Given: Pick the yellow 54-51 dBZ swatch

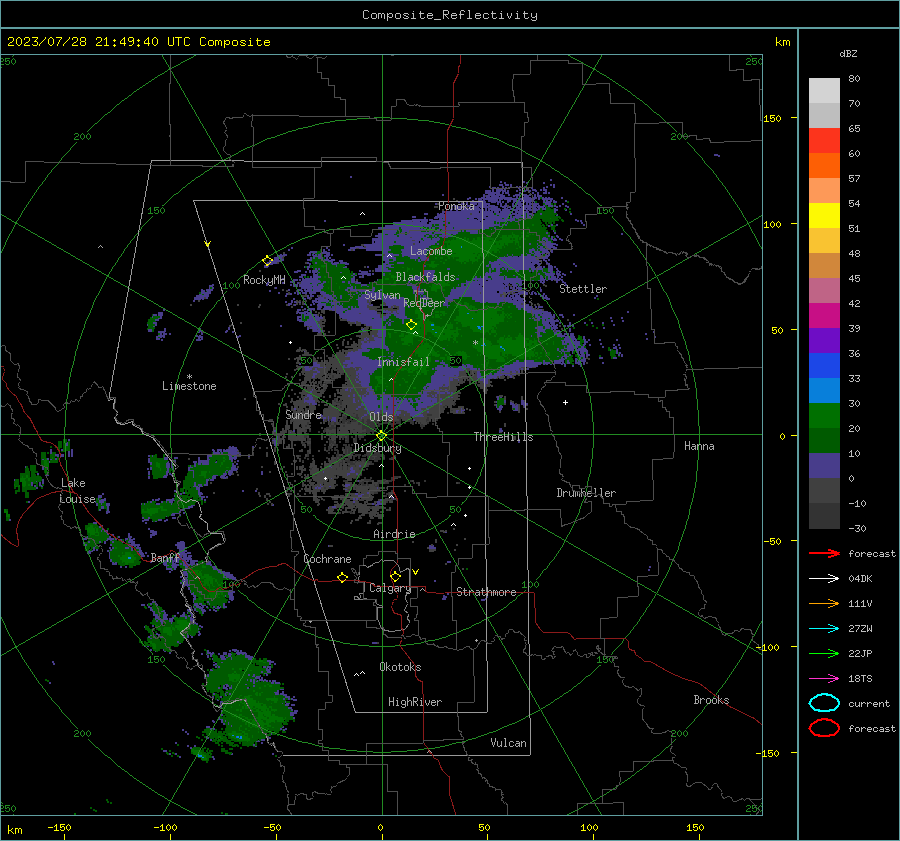Looking at the screenshot, I should (x=824, y=216).
